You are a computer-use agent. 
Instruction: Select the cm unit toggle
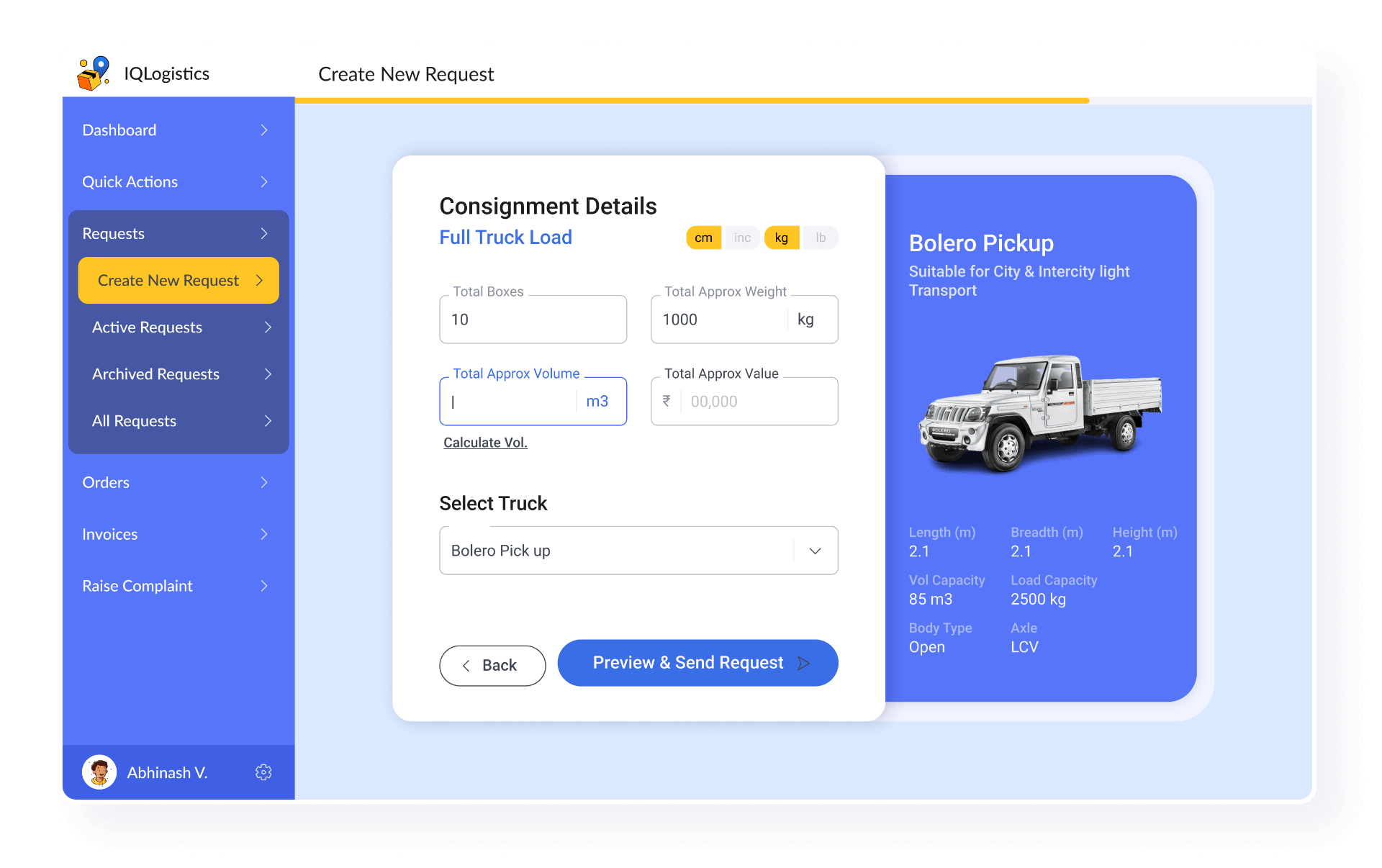pos(703,238)
